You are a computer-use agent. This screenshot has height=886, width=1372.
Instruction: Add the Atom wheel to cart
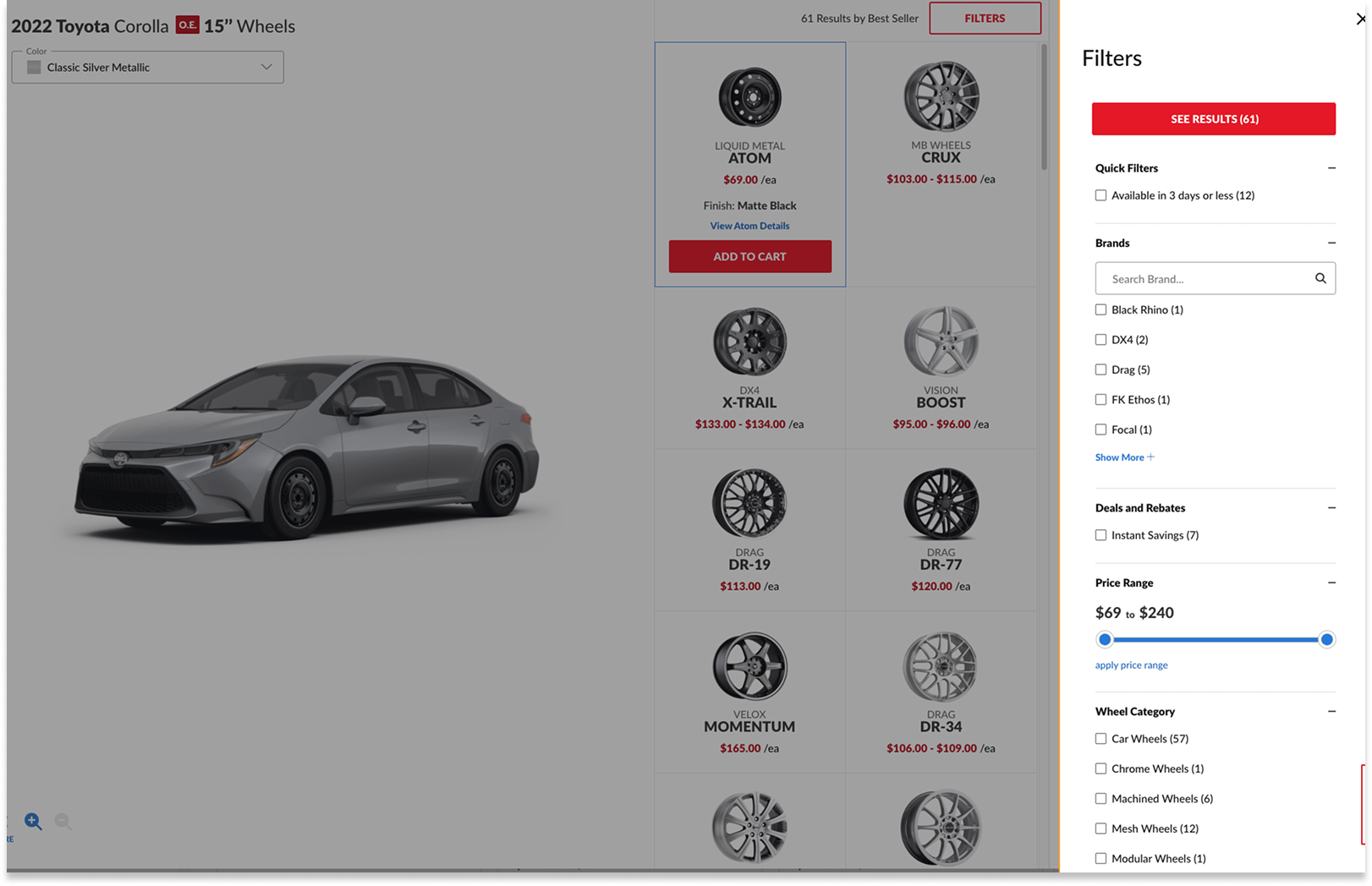point(749,256)
